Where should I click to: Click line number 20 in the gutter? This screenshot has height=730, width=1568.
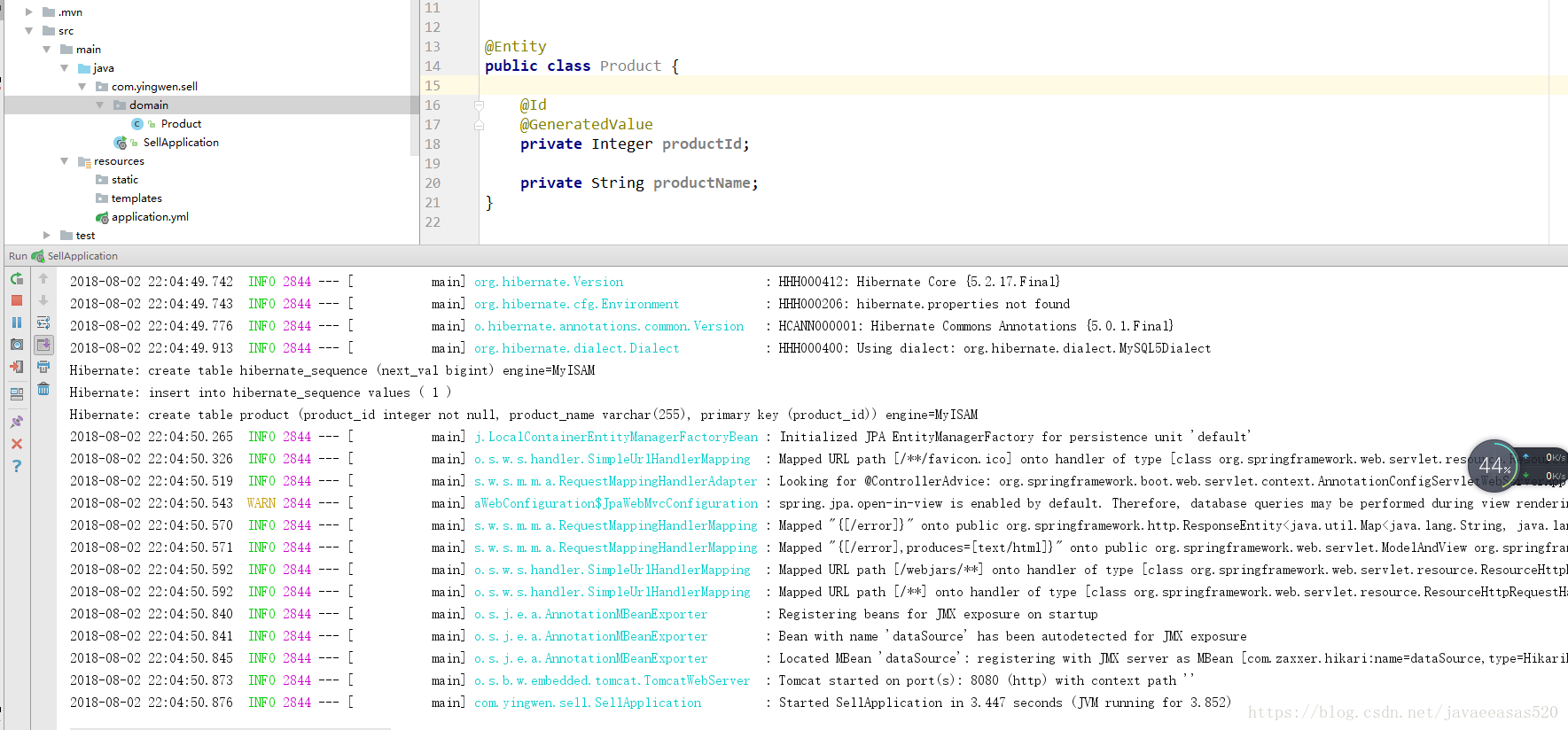click(433, 183)
